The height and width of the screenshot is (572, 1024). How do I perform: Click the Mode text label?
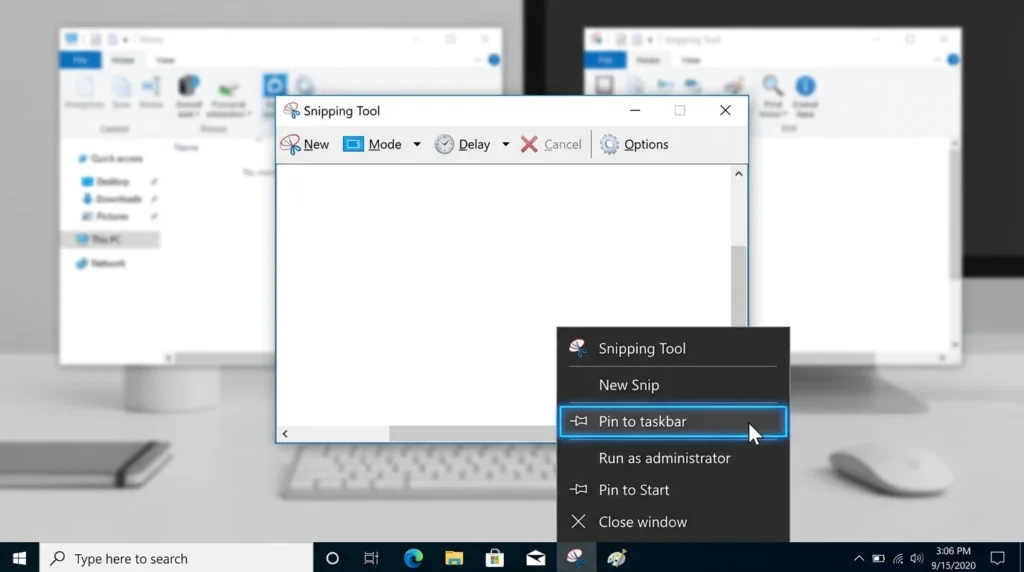385,144
